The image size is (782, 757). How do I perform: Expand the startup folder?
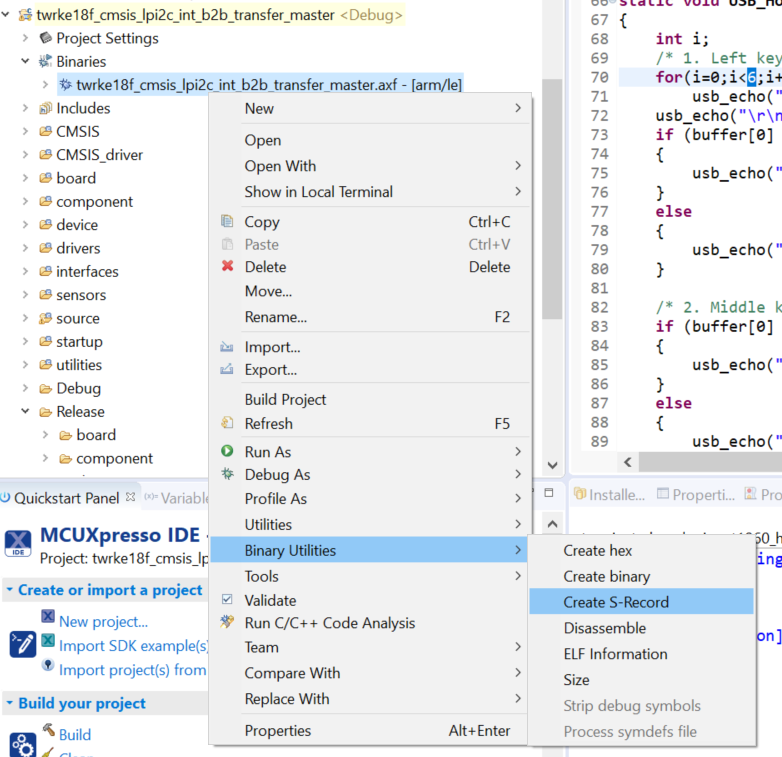tap(25, 341)
